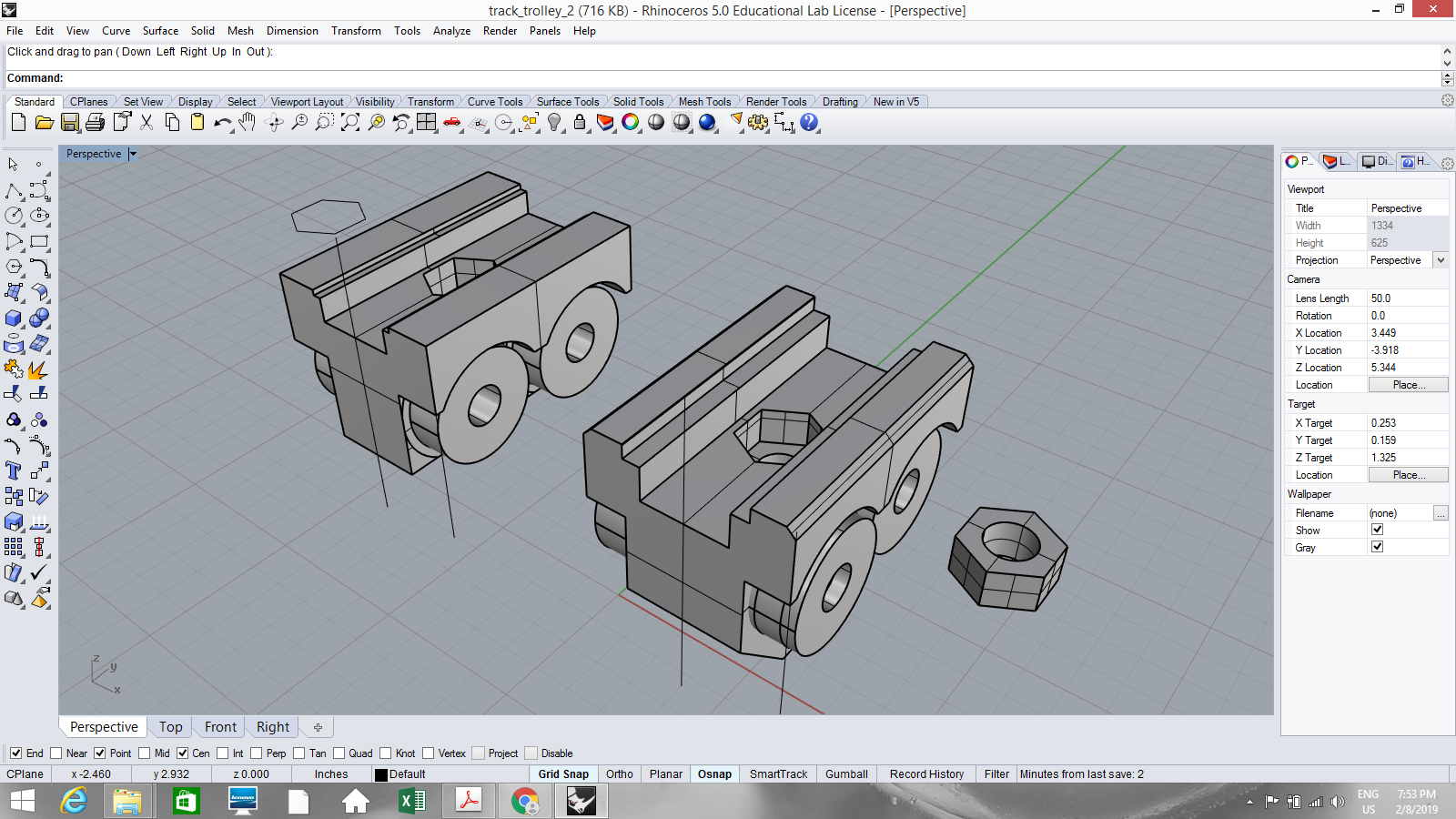The width and height of the screenshot is (1456, 819).
Task: Click the blue render sphere icon
Action: tap(707, 122)
